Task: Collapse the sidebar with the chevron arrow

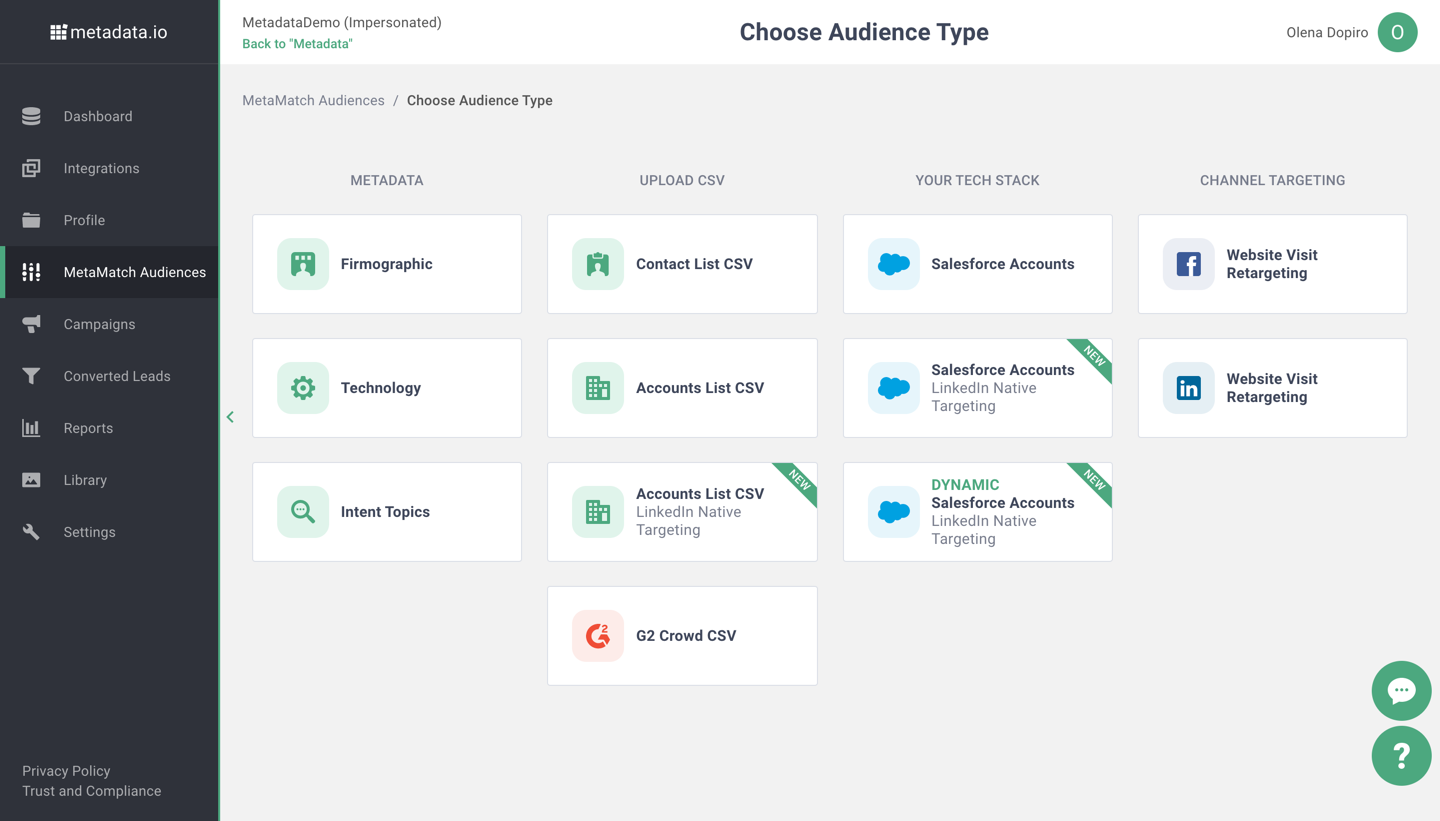Action: coord(230,417)
